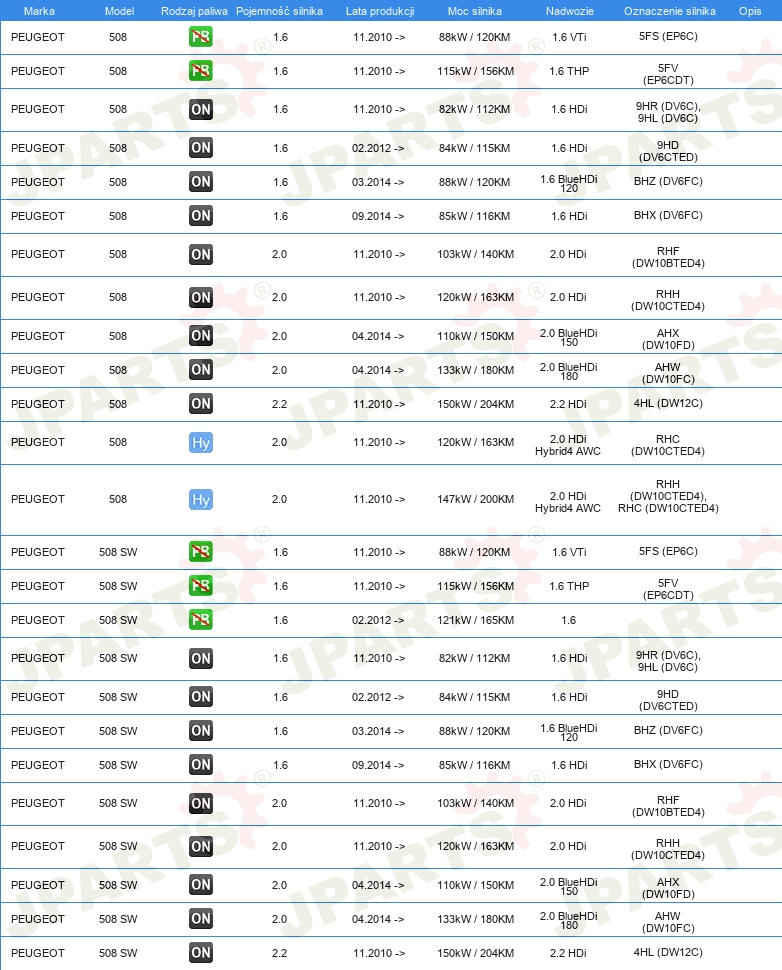Click 121kW / 165KM power cell
The image size is (782, 970).
[x=475, y=620]
